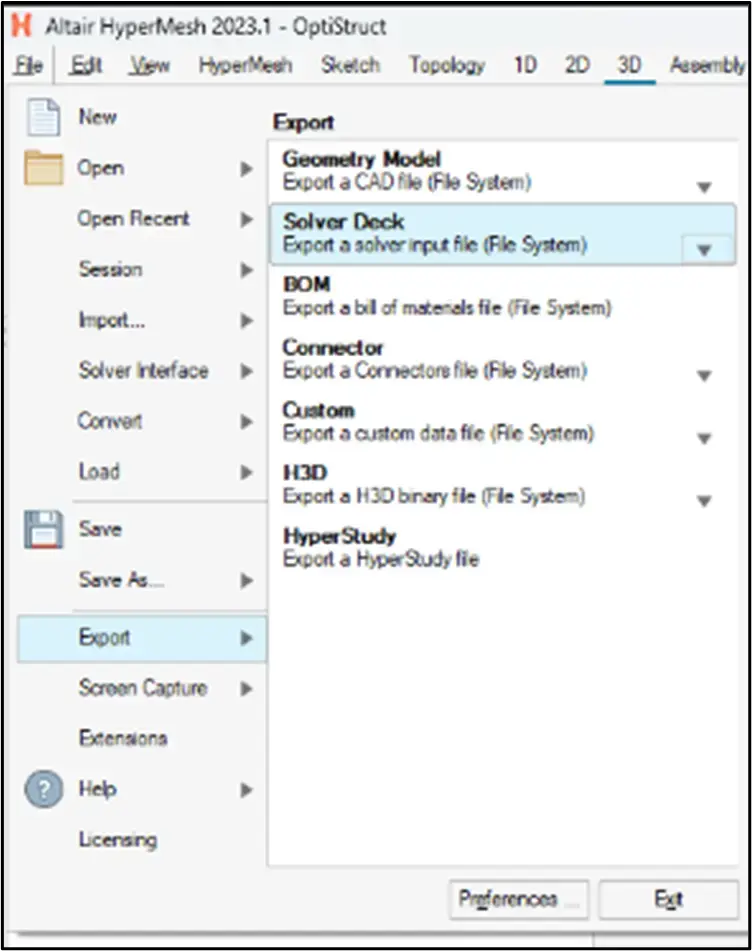The height and width of the screenshot is (951, 752).
Task: Select Export menu entry
Action: (142, 638)
